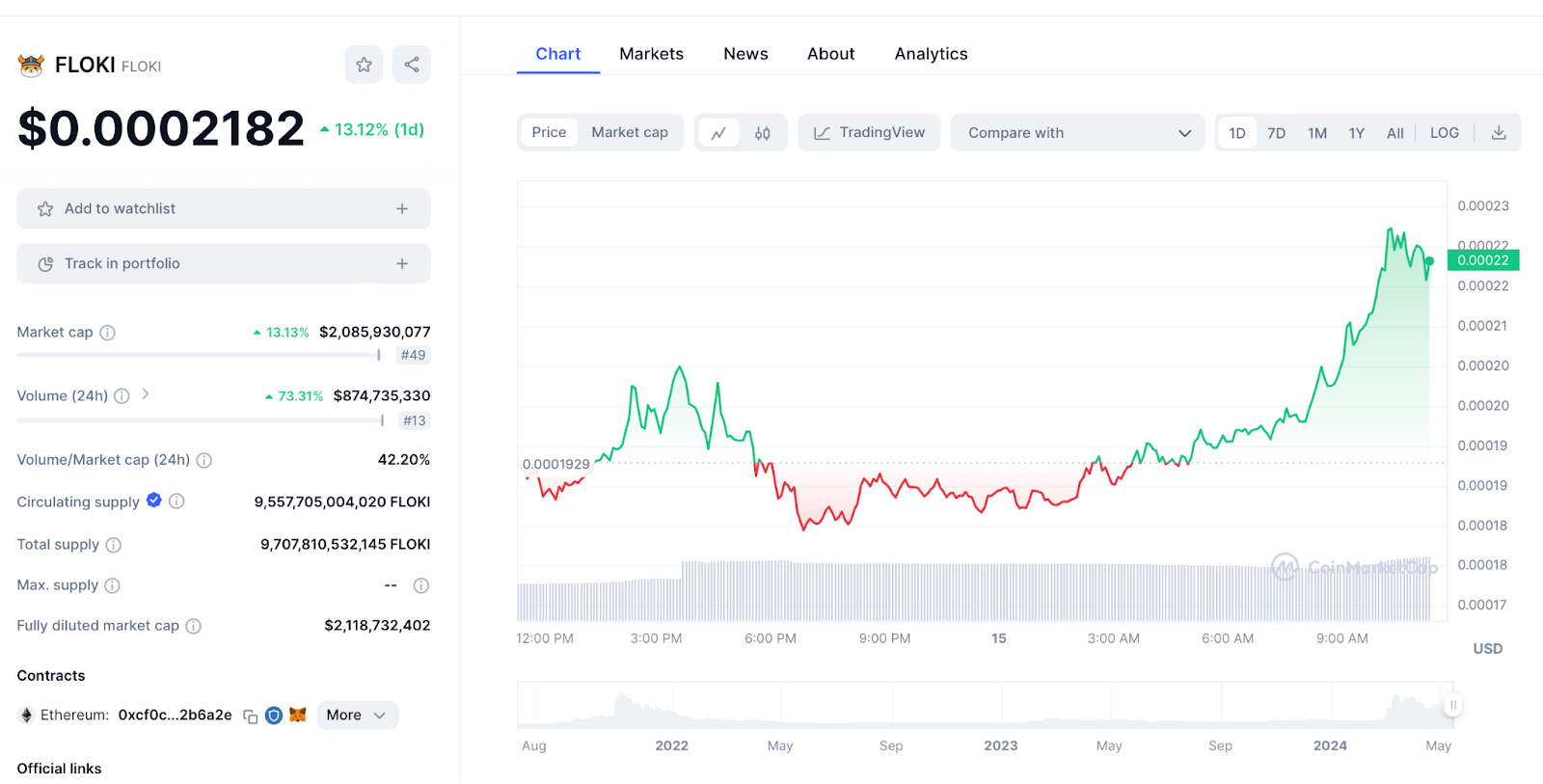
Task: Select the 7D time range
Action: (x=1277, y=133)
